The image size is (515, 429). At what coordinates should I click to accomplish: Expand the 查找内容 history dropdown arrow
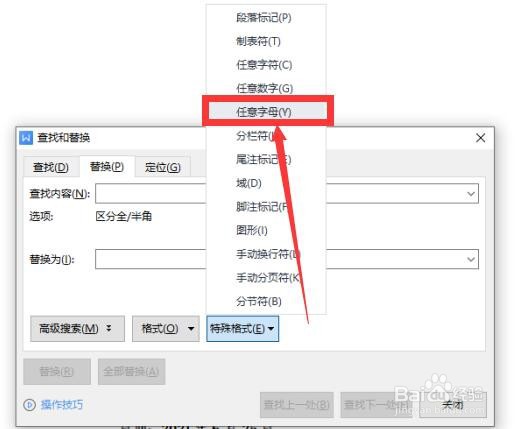pyautogui.click(x=471, y=193)
